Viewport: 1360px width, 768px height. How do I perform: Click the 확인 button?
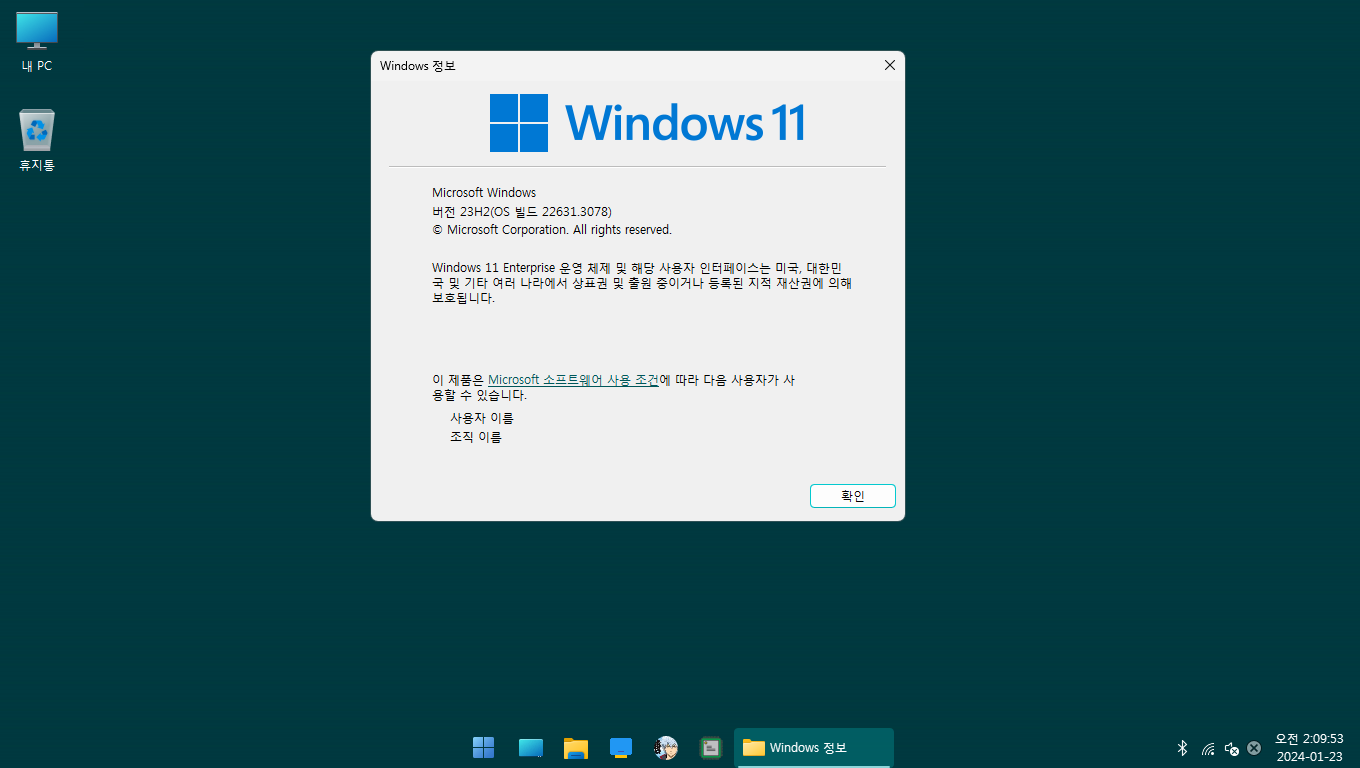coord(853,496)
